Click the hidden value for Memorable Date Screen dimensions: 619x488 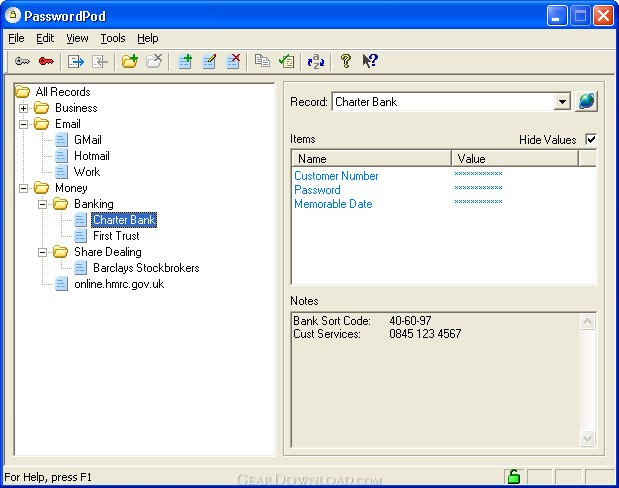[478, 202]
